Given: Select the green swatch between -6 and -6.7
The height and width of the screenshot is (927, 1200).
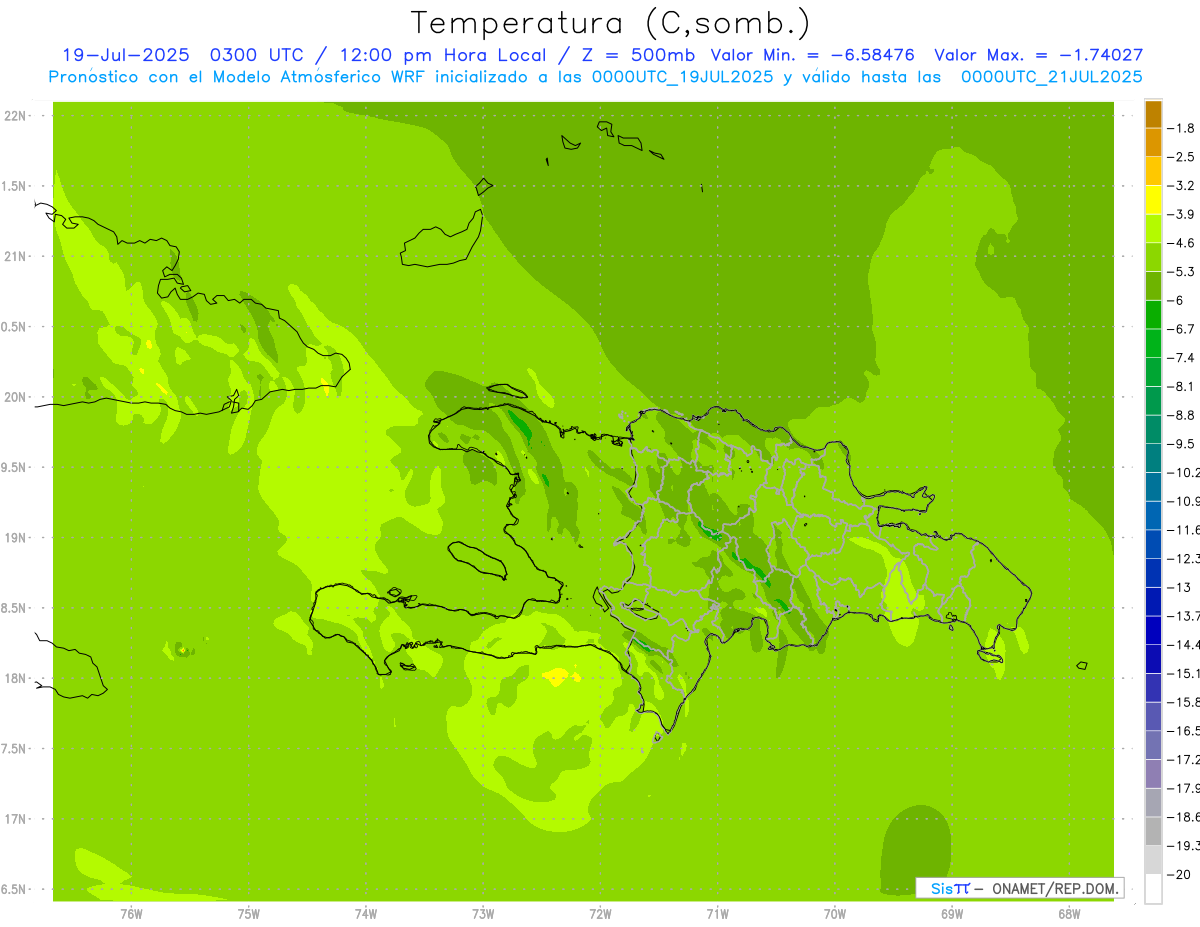Looking at the screenshot, I should tap(1153, 315).
